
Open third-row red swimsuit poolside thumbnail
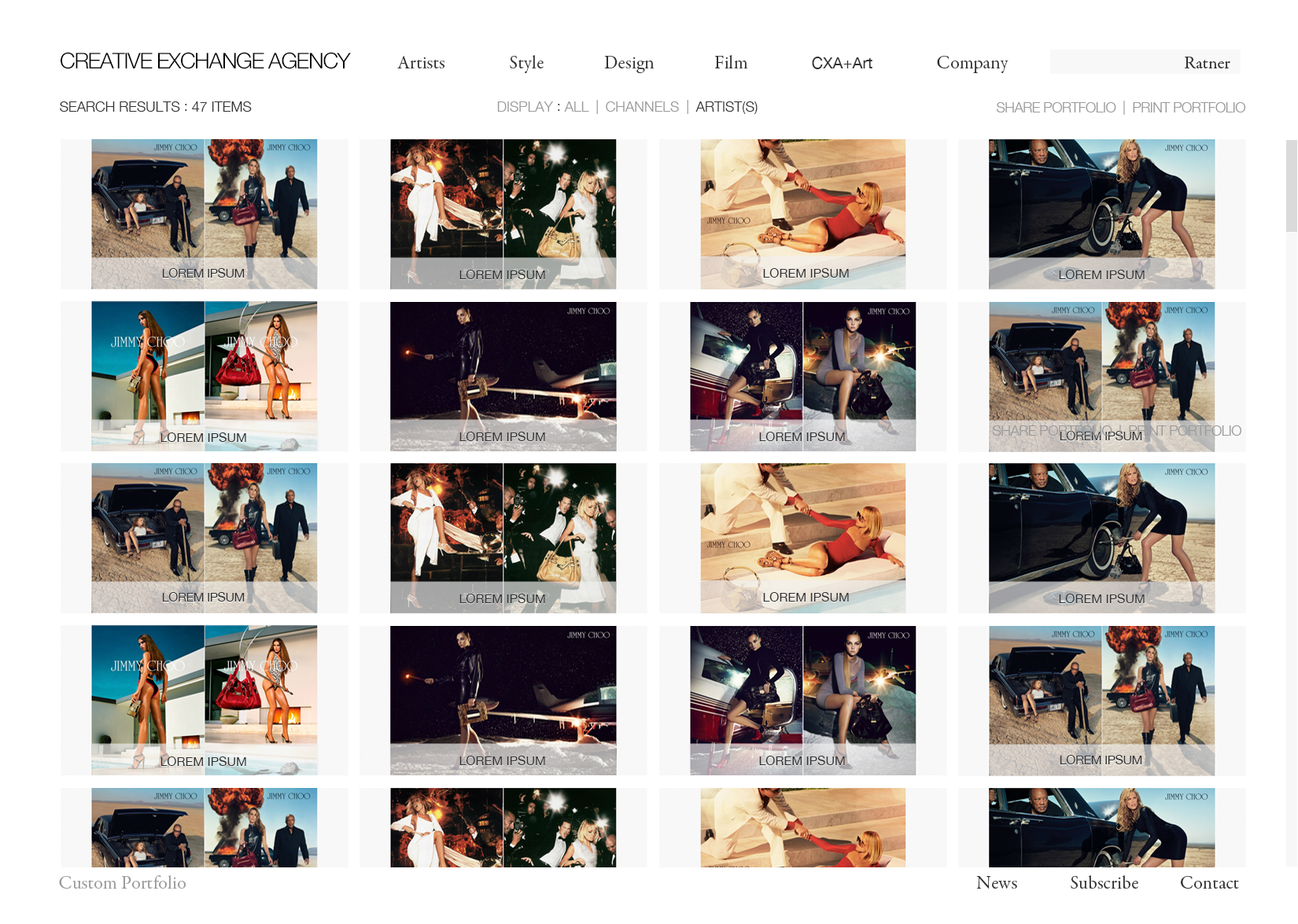click(803, 538)
